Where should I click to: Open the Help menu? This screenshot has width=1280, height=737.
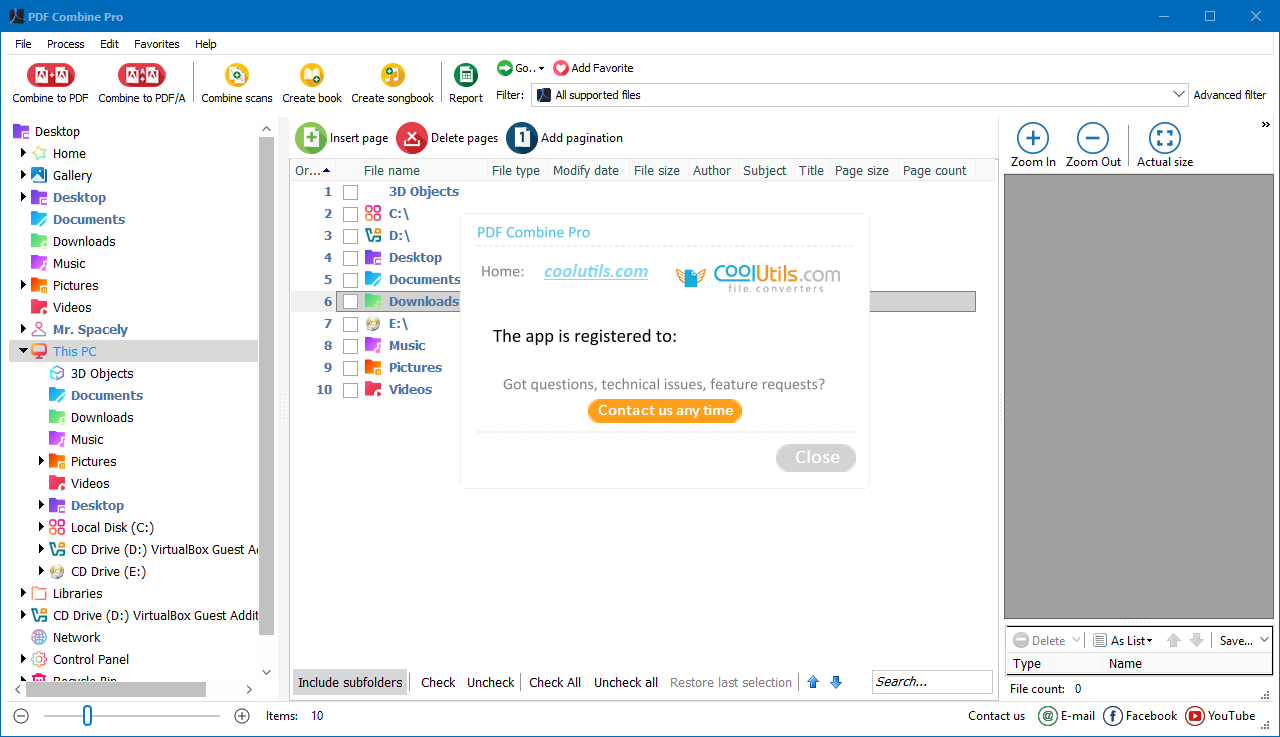(206, 44)
